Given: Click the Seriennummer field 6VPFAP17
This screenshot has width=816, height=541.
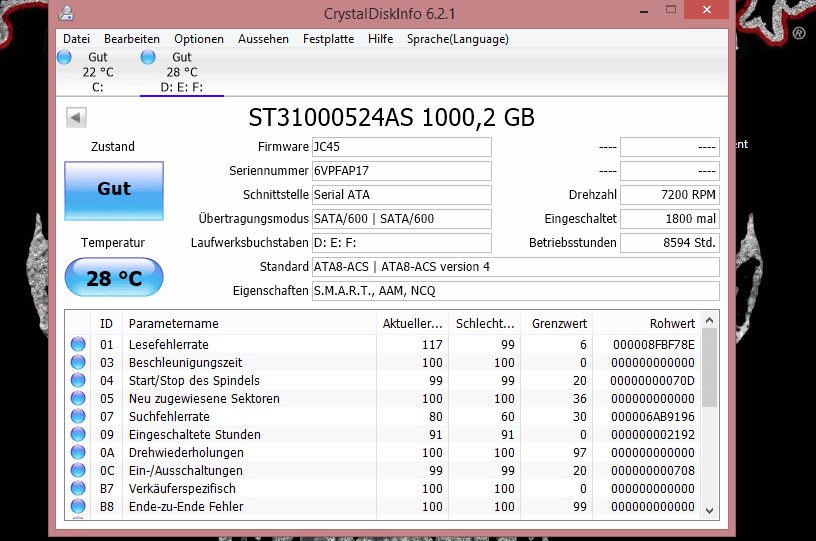Looking at the screenshot, I should [x=402, y=171].
